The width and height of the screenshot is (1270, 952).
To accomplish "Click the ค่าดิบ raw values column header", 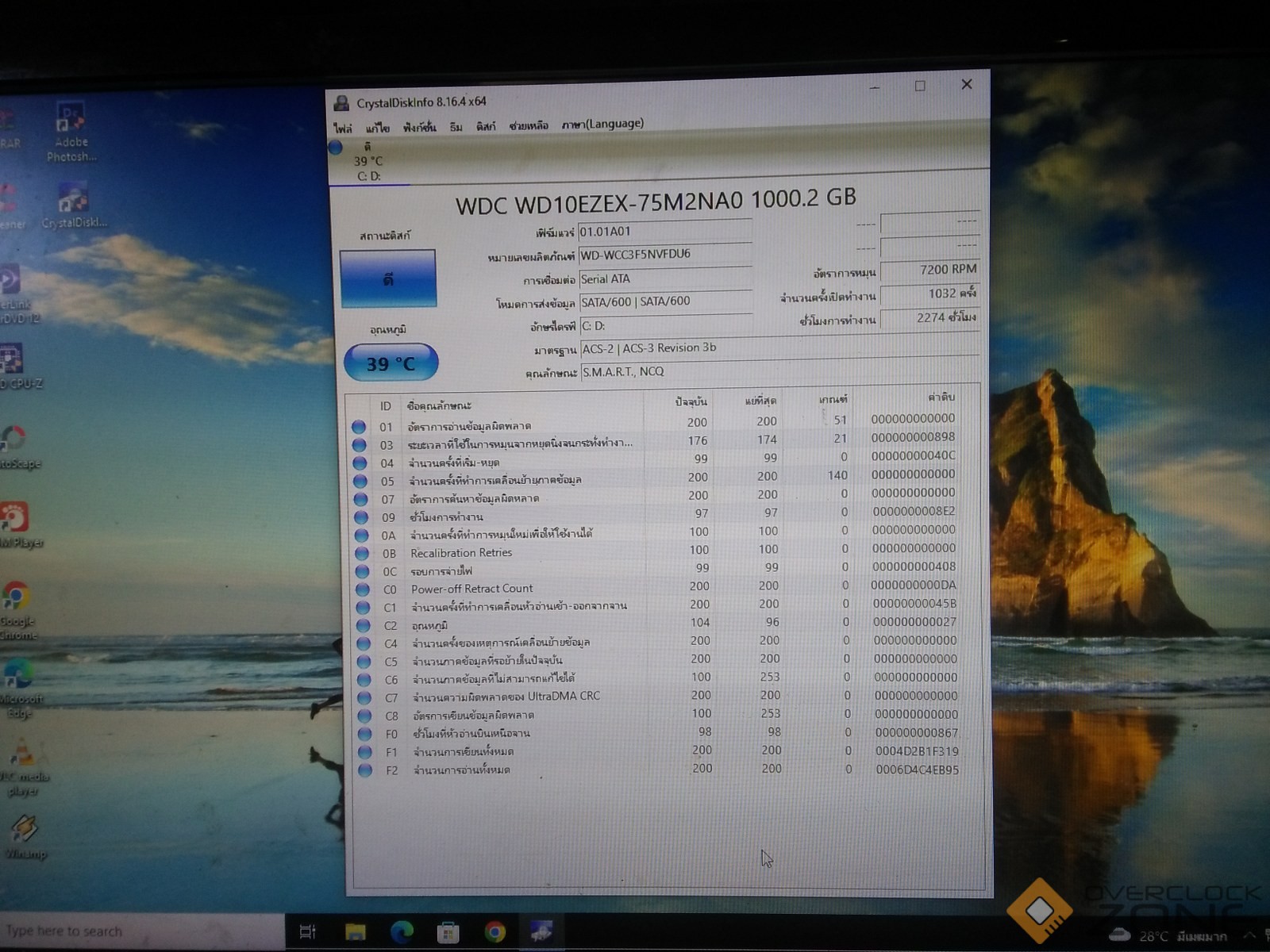I will (941, 397).
